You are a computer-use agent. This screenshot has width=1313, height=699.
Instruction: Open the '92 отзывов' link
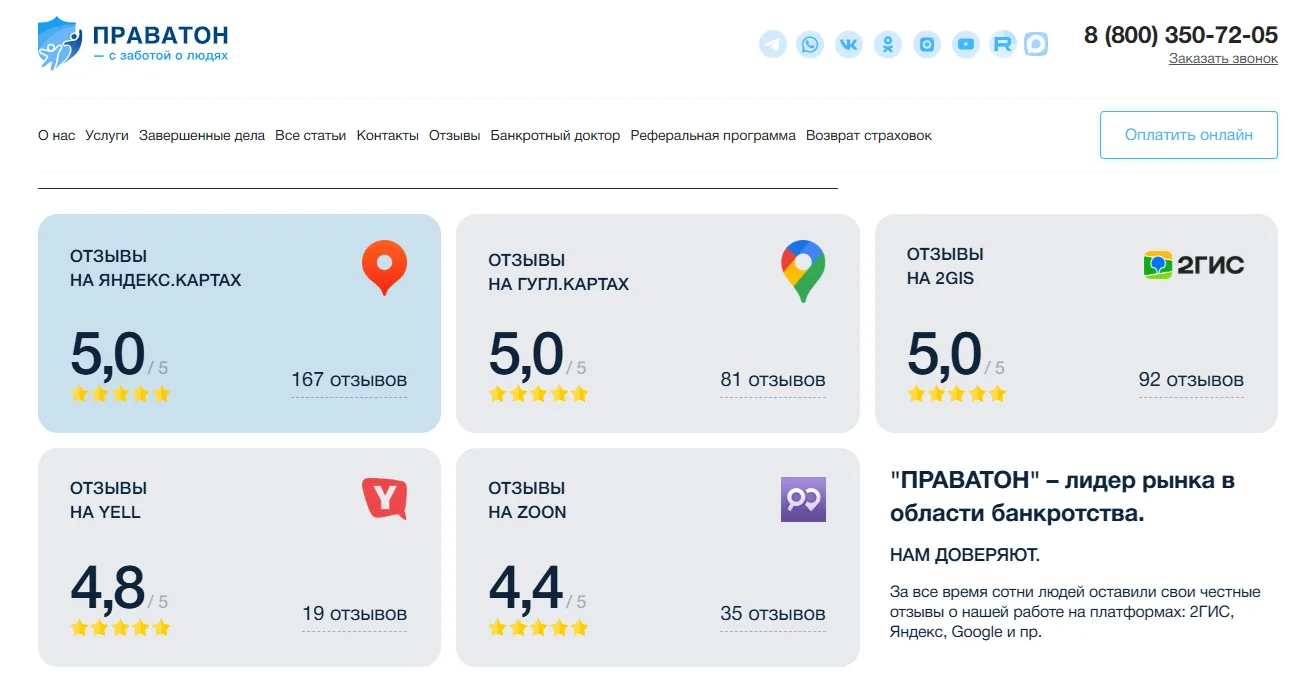coord(1191,380)
